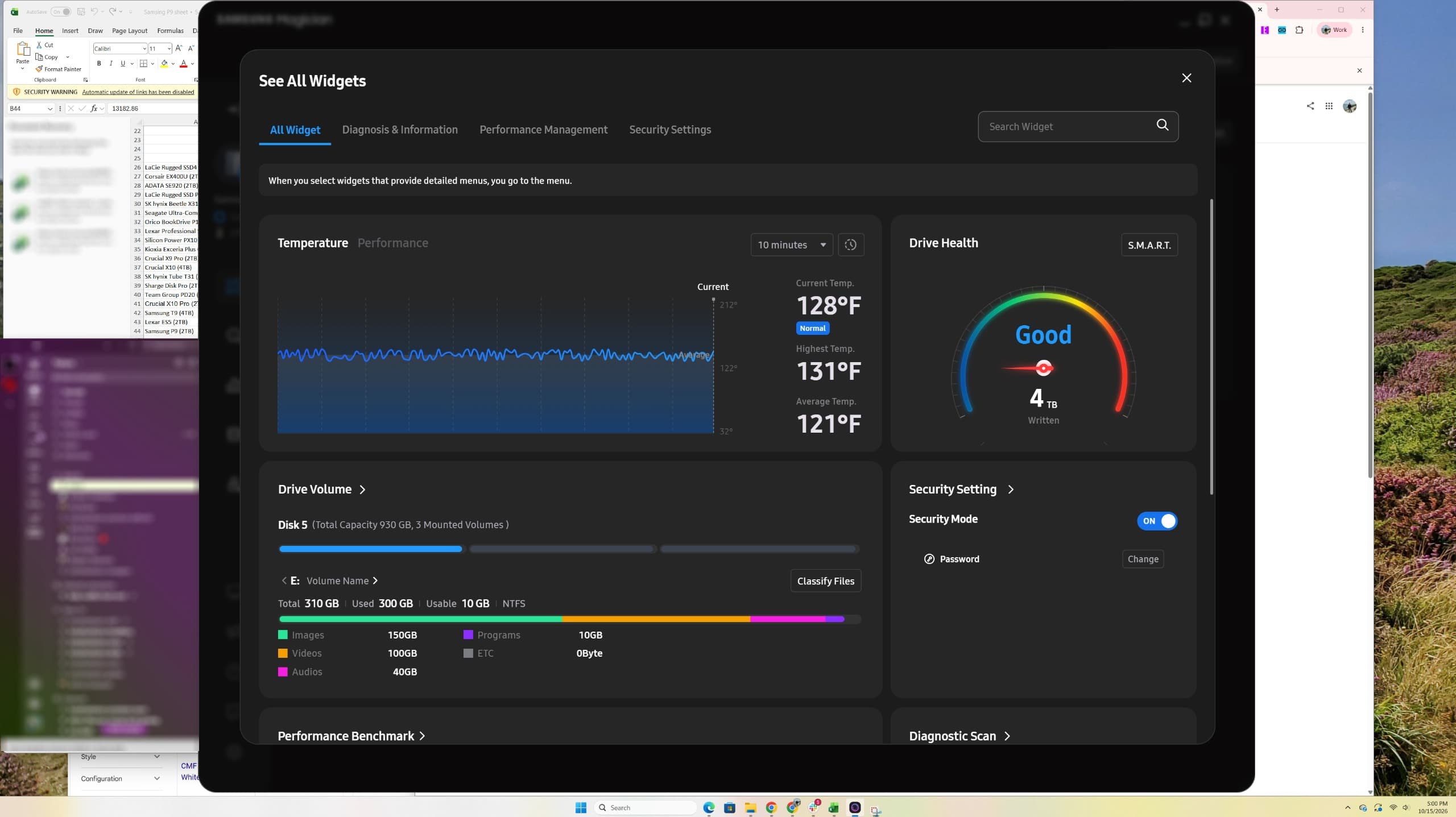Open File Explorer from the taskbar

750,807
